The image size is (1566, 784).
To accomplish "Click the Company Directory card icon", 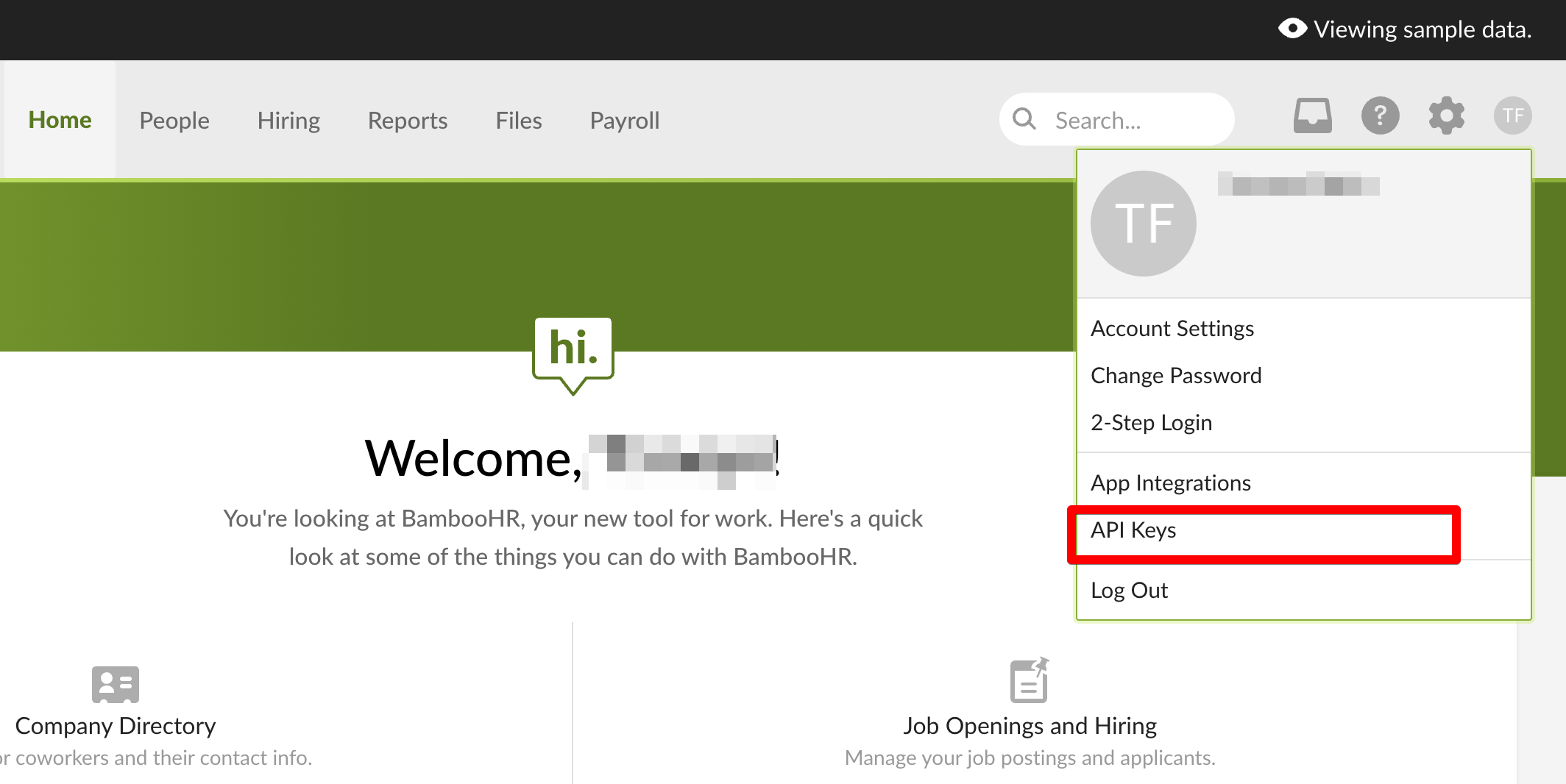I will (x=116, y=684).
